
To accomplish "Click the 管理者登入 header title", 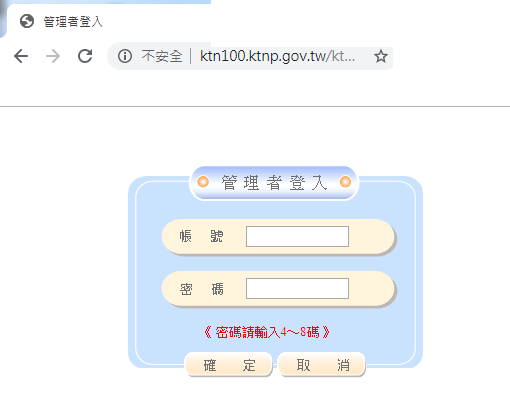I will click(274, 183).
